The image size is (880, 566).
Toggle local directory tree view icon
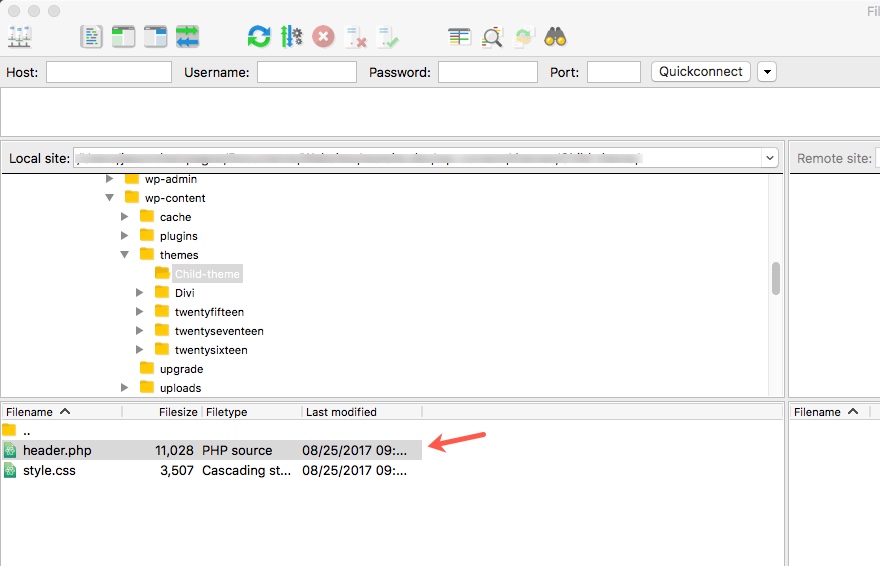click(x=123, y=37)
